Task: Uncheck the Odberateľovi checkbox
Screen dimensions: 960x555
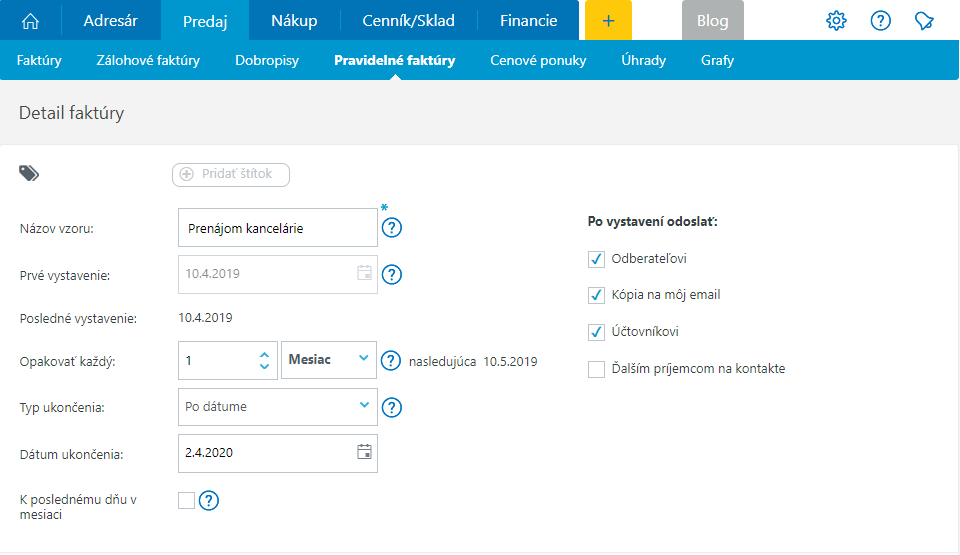Action: click(x=597, y=259)
